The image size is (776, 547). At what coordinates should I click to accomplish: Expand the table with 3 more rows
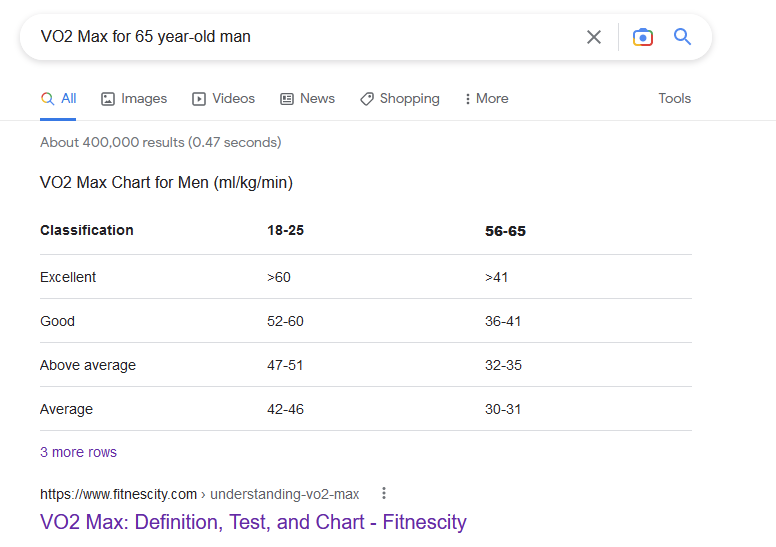pos(78,452)
